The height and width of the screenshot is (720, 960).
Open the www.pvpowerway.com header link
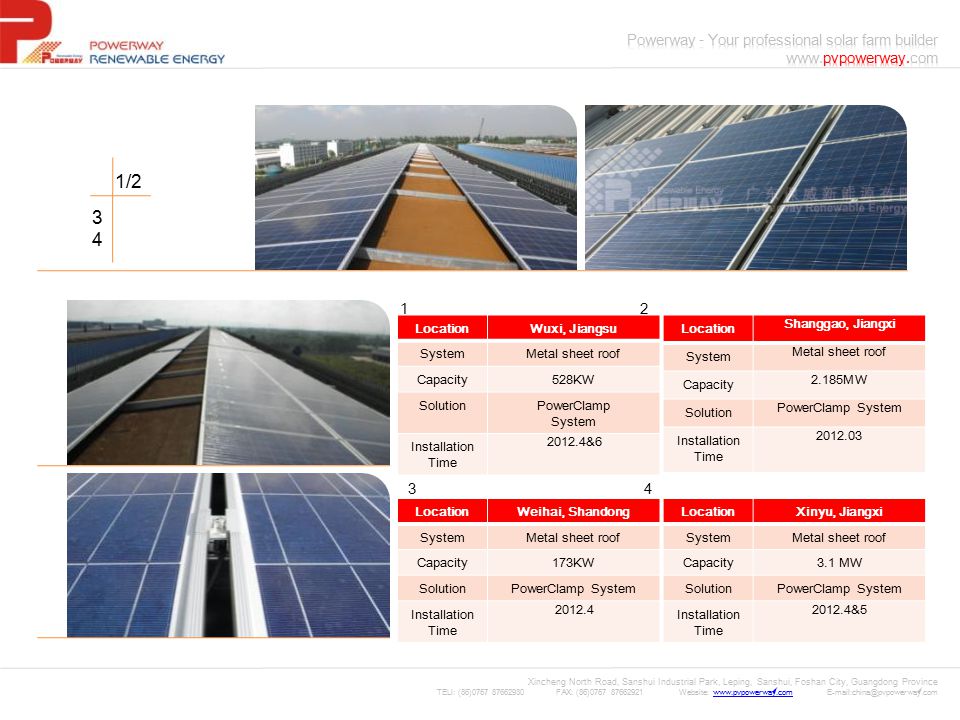pyautogui.click(x=861, y=59)
